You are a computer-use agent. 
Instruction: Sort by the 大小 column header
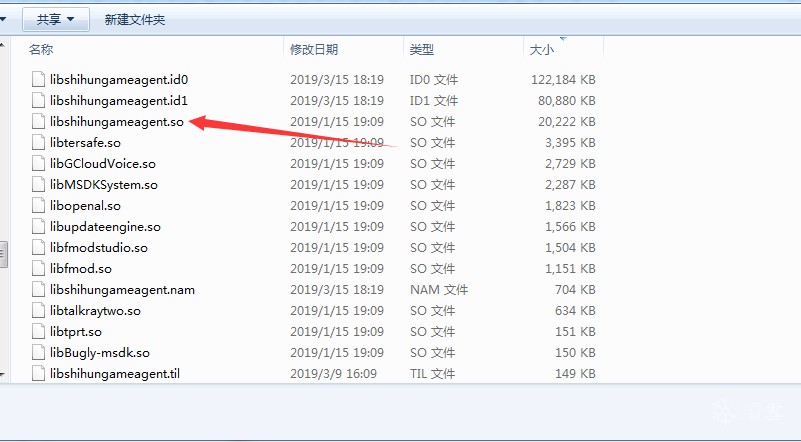[x=541, y=50]
